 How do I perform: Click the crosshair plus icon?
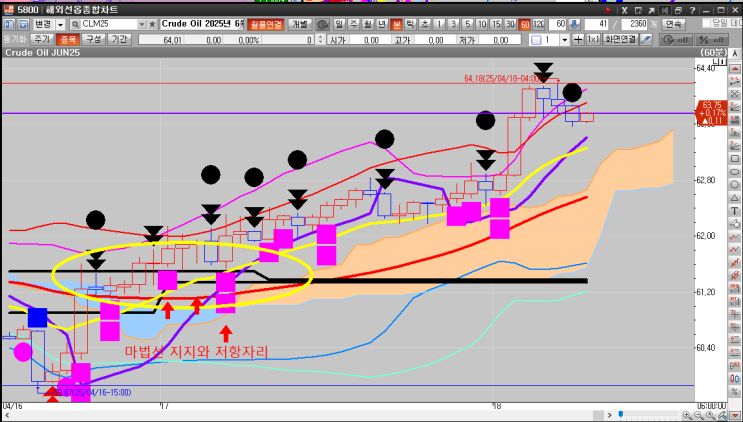[x=578, y=40]
